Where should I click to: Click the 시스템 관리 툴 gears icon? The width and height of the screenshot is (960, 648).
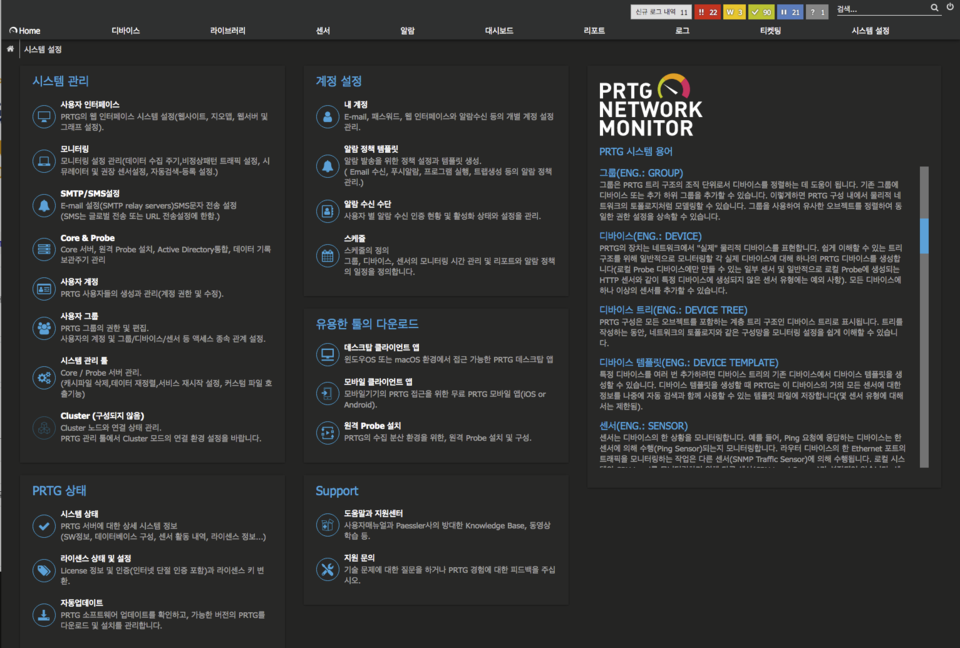(44, 378)
